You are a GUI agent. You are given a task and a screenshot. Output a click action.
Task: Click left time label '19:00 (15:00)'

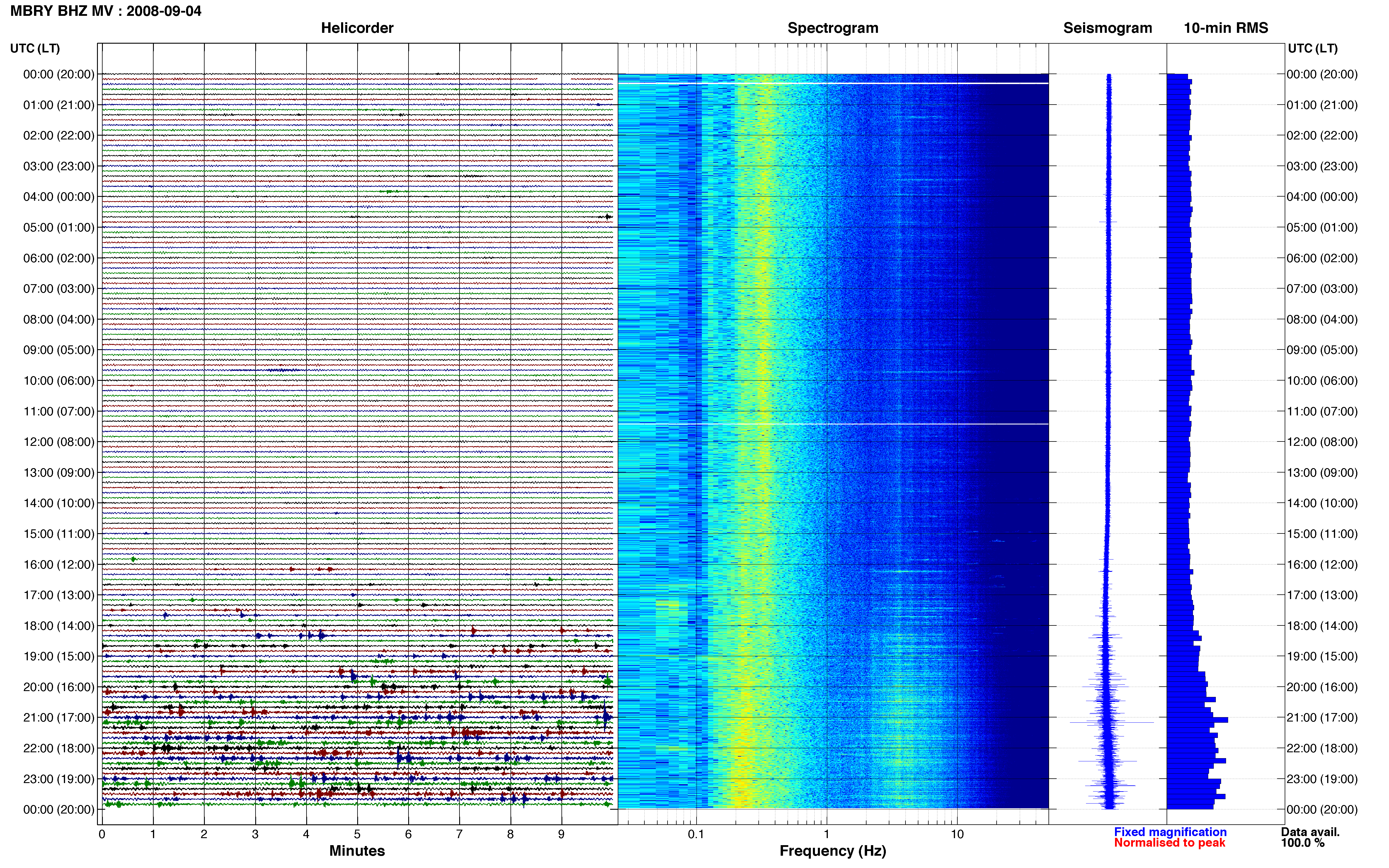tap(59, 656)
